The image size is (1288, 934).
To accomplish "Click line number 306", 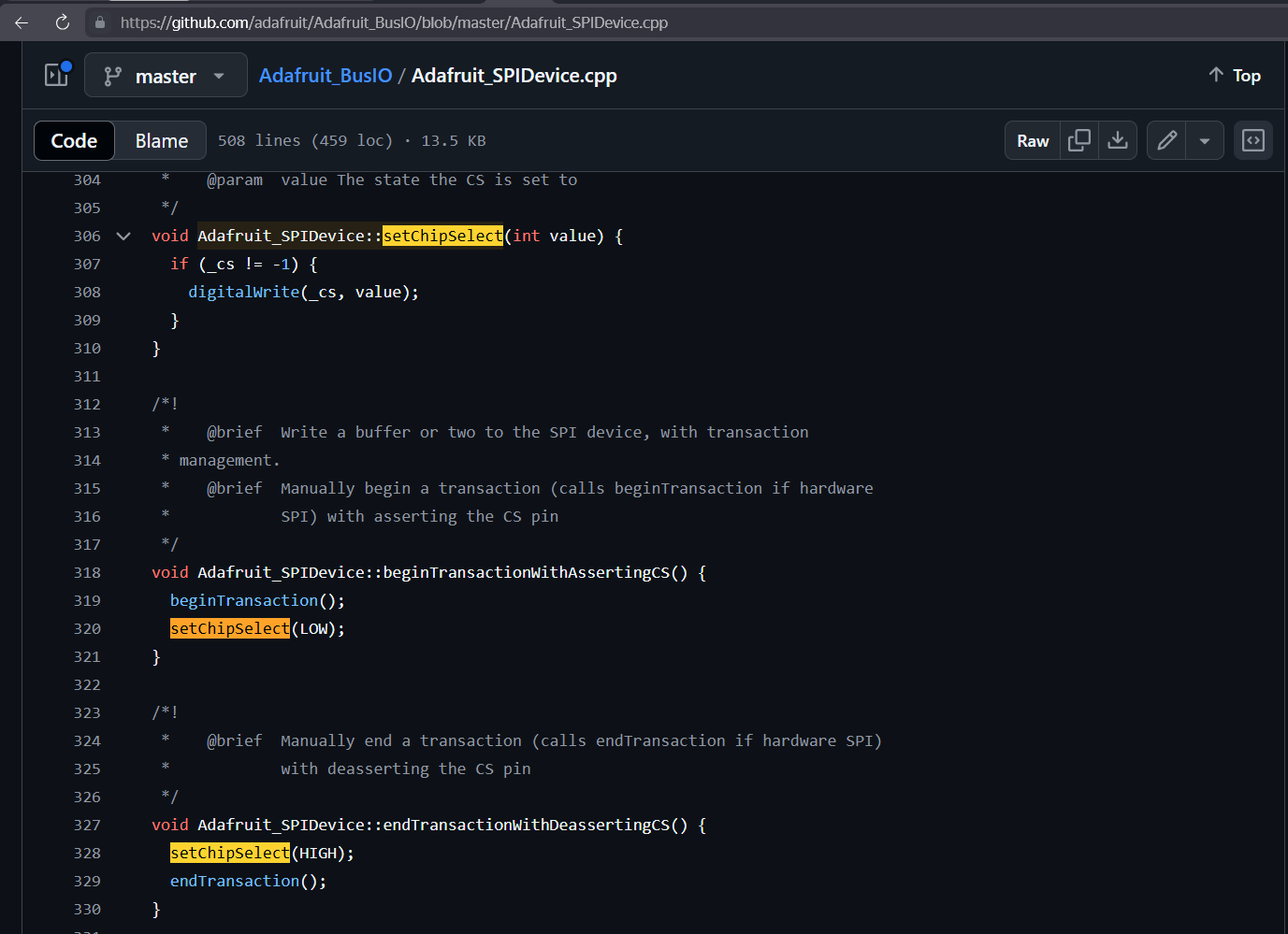I will coord(87,237).
